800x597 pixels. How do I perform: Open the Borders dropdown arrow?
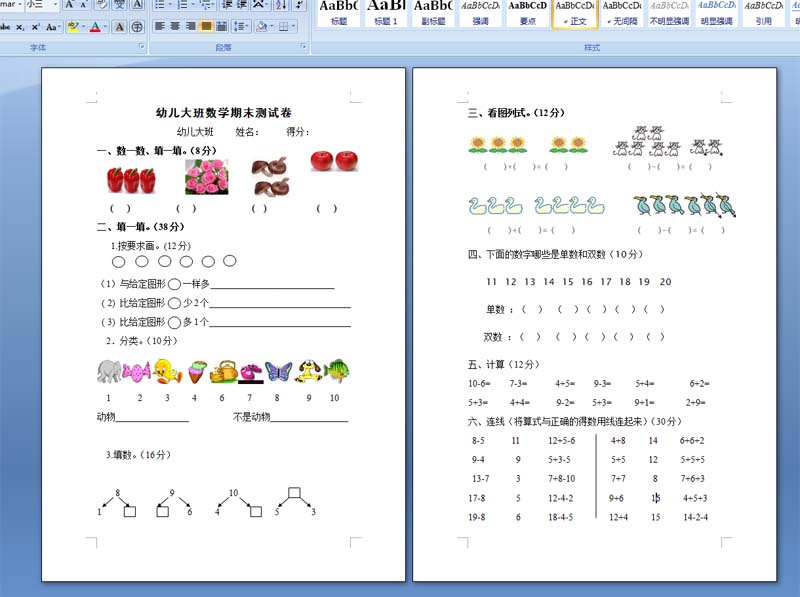(294, 26)
